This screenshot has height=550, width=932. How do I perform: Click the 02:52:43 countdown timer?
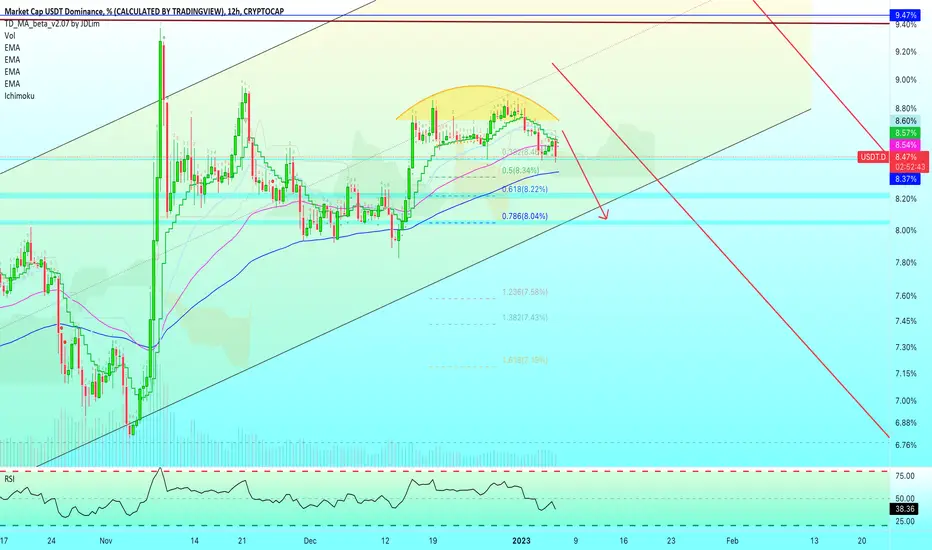908,167
